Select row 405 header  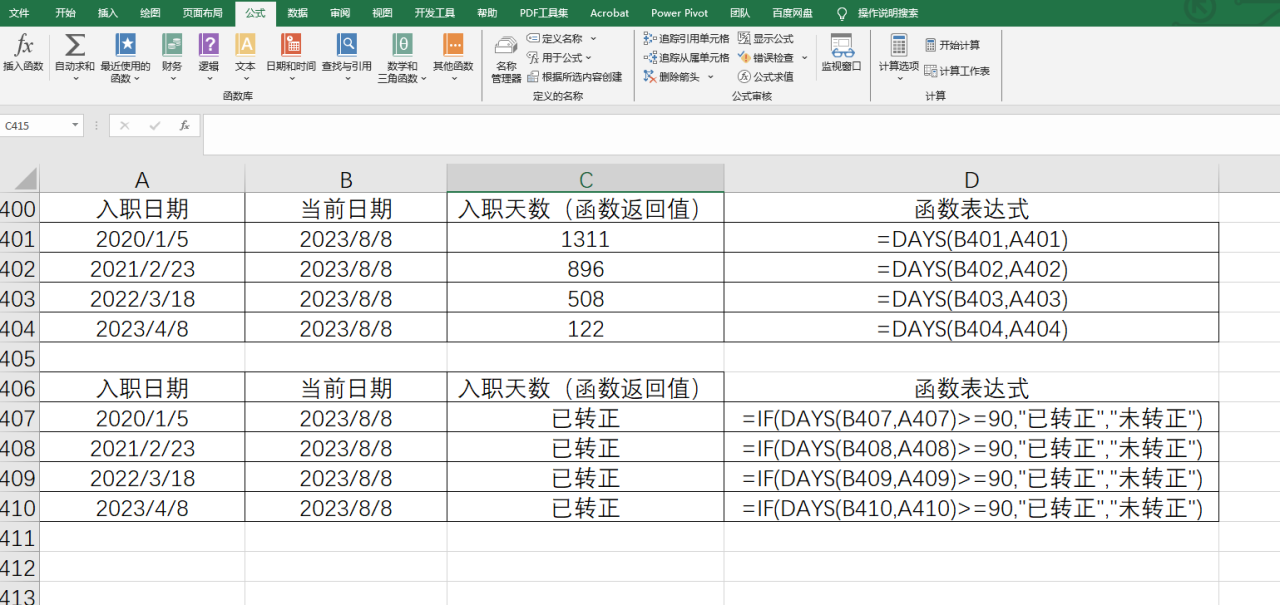click(x=19, y=358)
